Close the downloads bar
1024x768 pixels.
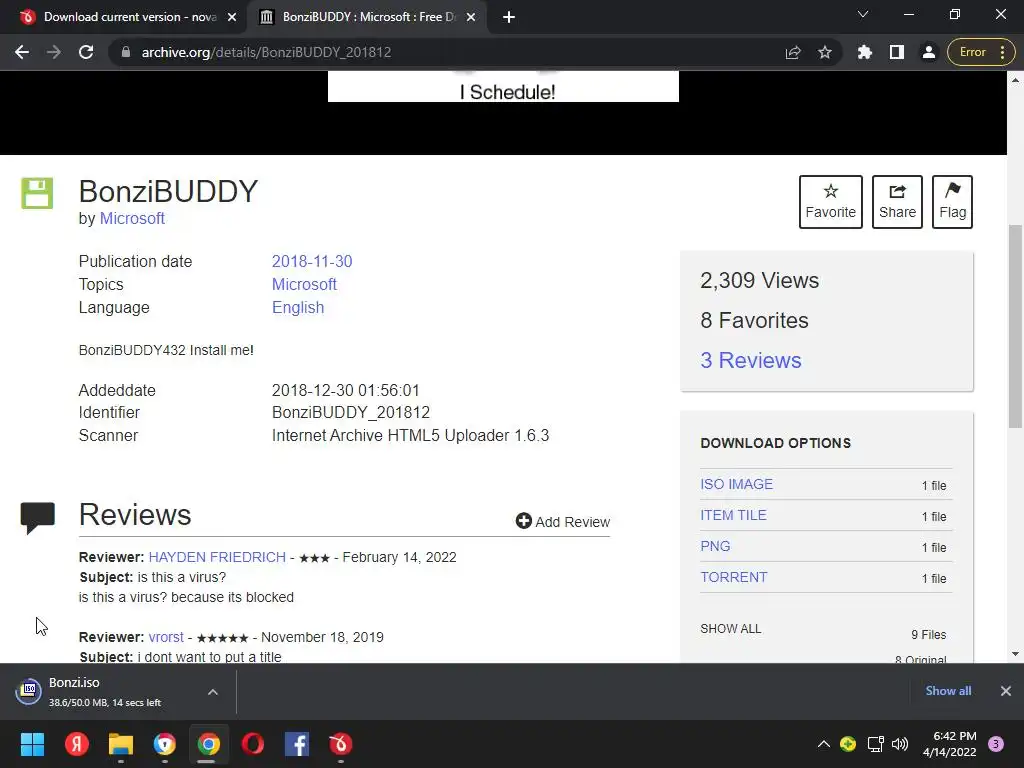(1006, 691)
